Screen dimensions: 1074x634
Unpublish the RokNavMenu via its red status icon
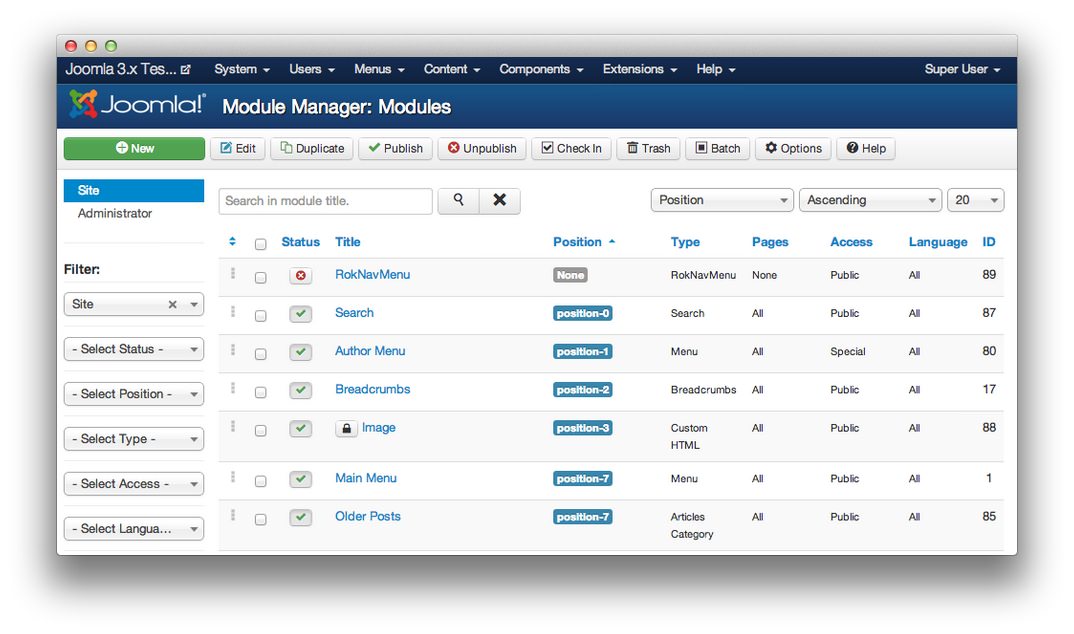[301, 275]
